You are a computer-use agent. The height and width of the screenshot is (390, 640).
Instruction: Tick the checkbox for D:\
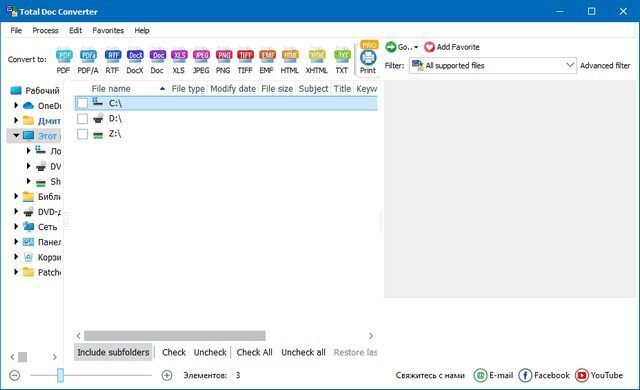[x=82, y=119]
